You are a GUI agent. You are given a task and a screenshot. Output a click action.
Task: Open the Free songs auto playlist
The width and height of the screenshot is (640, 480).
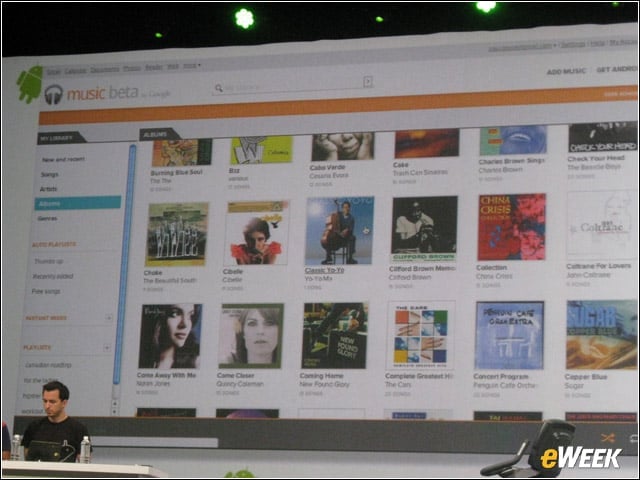click(x=46, y=291)
